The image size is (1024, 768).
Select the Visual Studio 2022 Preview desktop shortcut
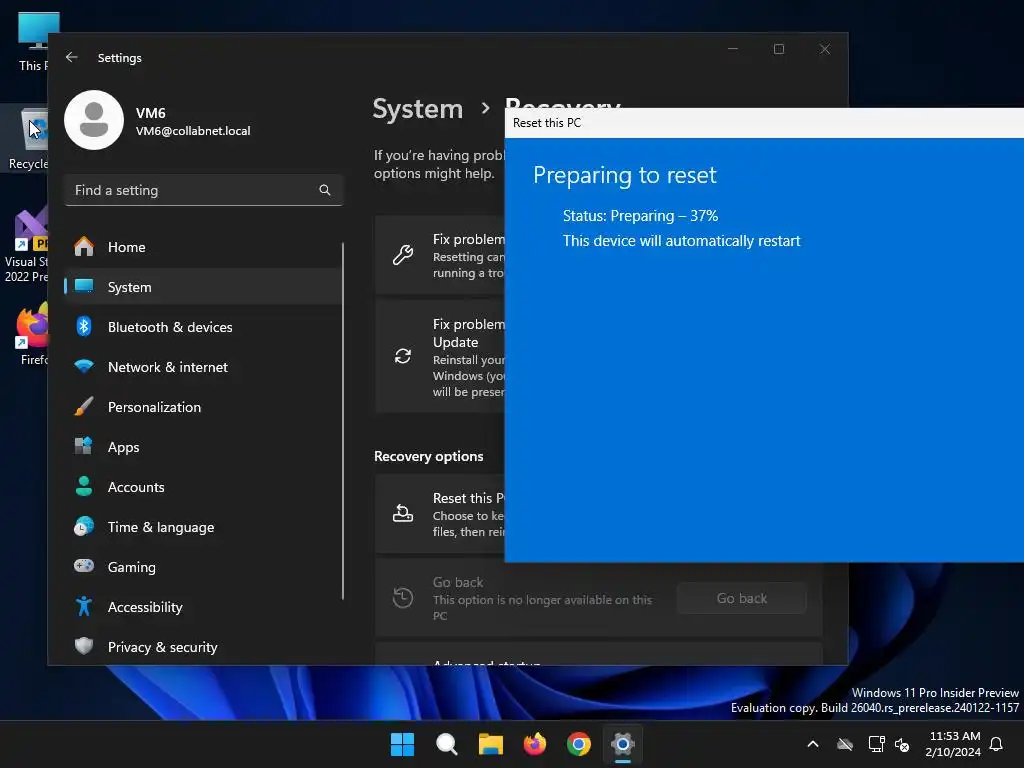coord(24,244)
